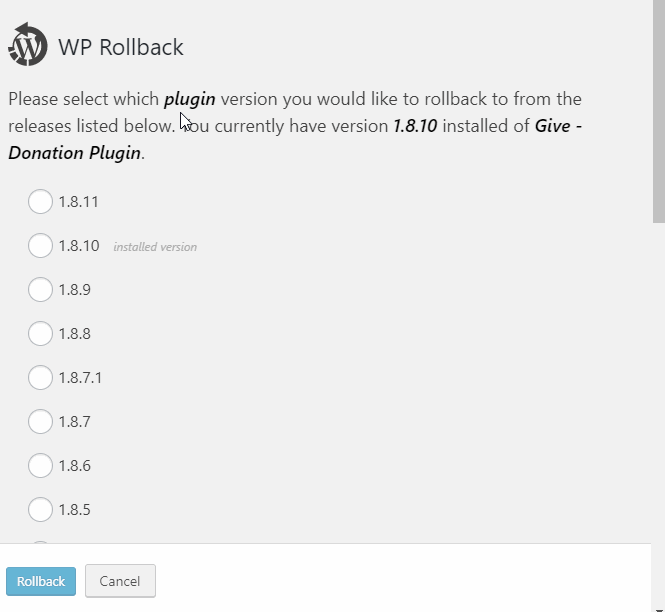Viewport: 665px width, 612px height.
Task: Click the scrollbar down arrow
Action: click(x=659, y=609)
